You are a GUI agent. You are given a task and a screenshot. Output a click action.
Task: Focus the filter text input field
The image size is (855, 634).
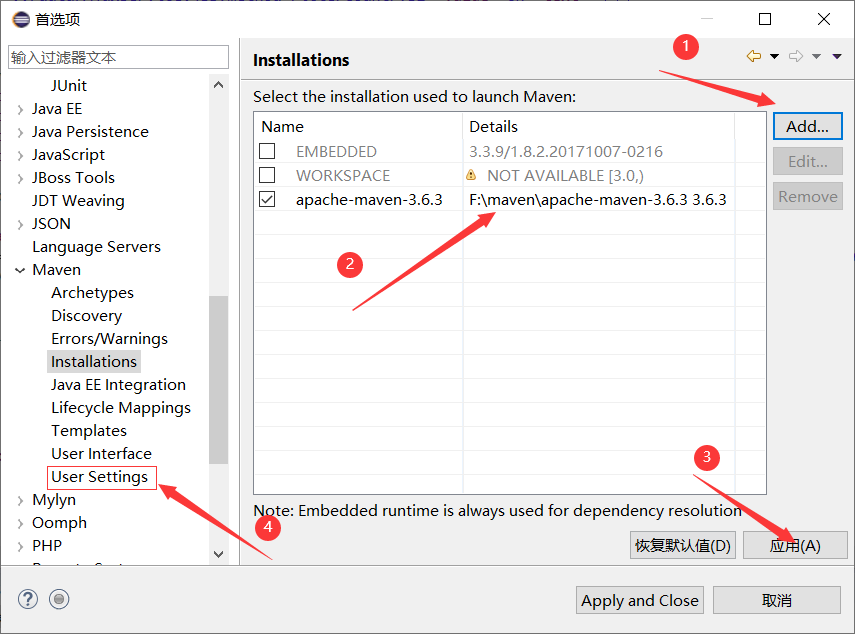coord(118,57)
